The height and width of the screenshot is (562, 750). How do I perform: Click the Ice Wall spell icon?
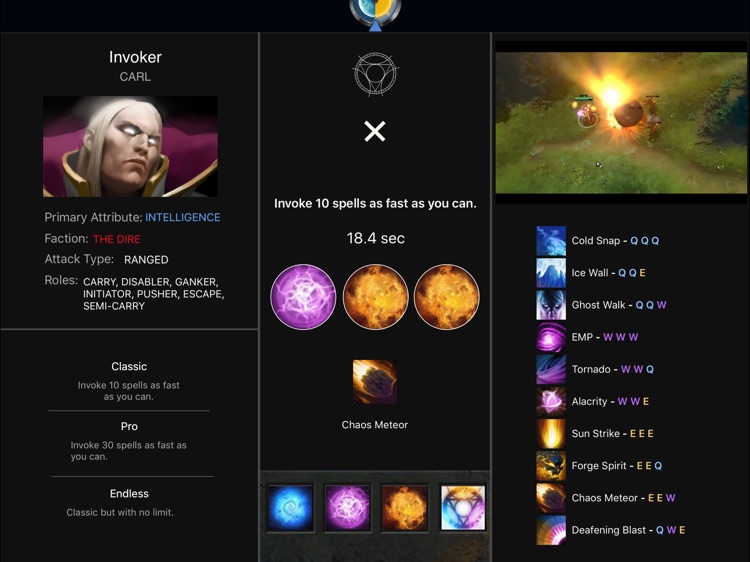tap(551, 273)
